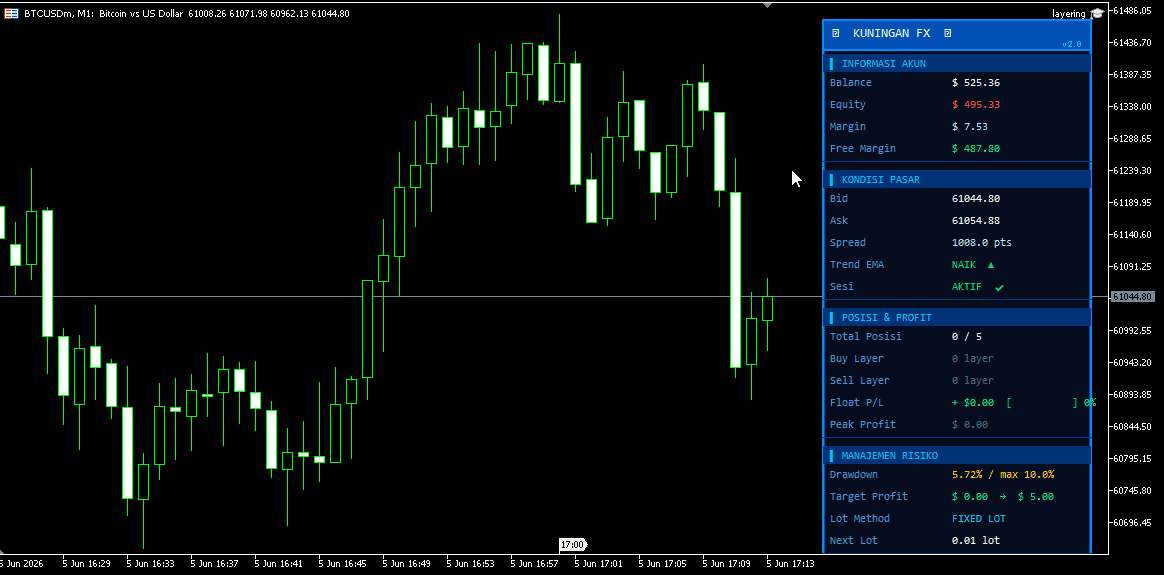This screenshot has width=1164, height=575.
Task: Click the Target Profit goal $ 5.00
Action: point(1036,496)
